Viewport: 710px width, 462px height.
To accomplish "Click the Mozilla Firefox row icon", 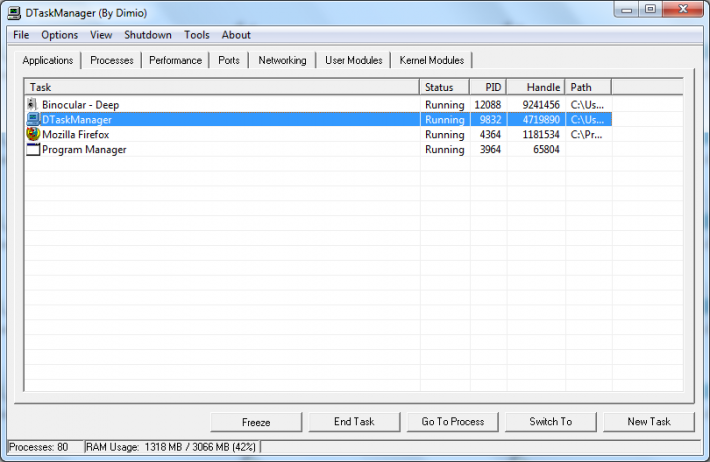I will (x=33, y=134).
